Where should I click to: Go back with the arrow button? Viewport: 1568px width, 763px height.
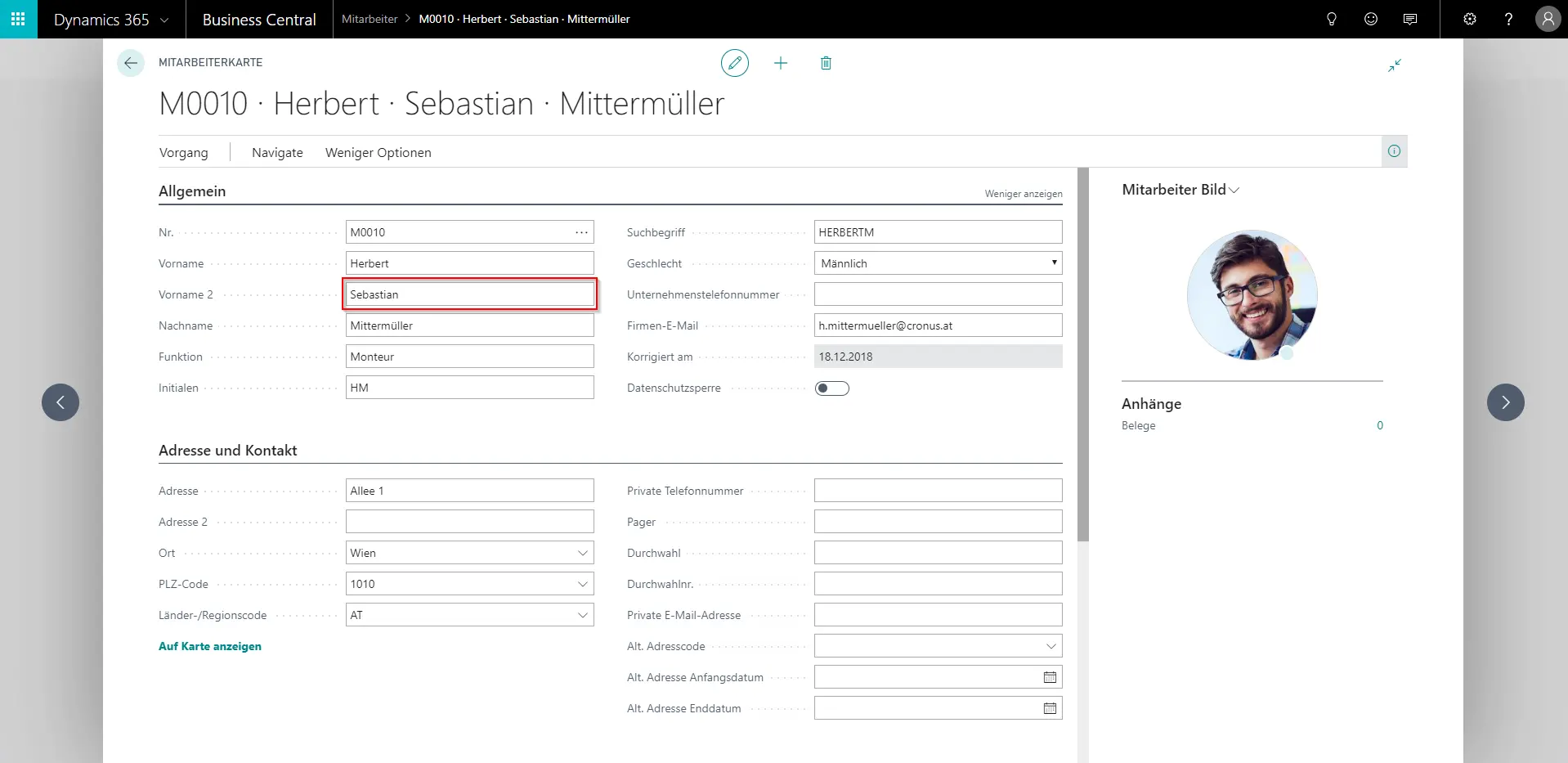(x=131, y=63)
